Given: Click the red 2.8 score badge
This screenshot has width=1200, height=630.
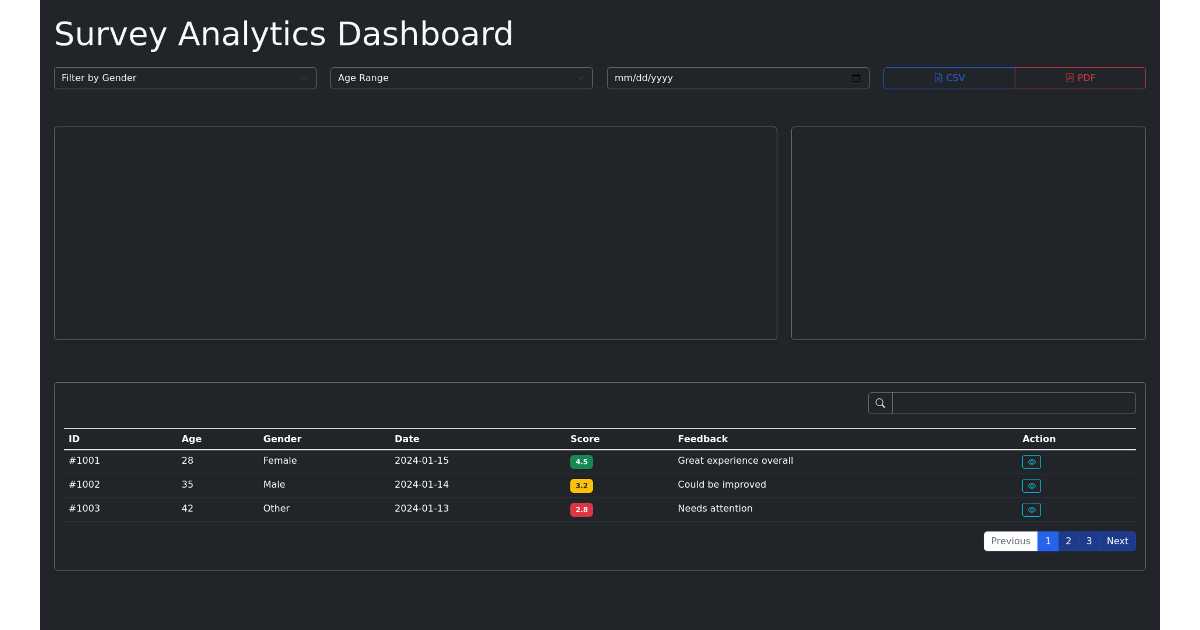Looking at the screenshot, I should coord(581,510).
